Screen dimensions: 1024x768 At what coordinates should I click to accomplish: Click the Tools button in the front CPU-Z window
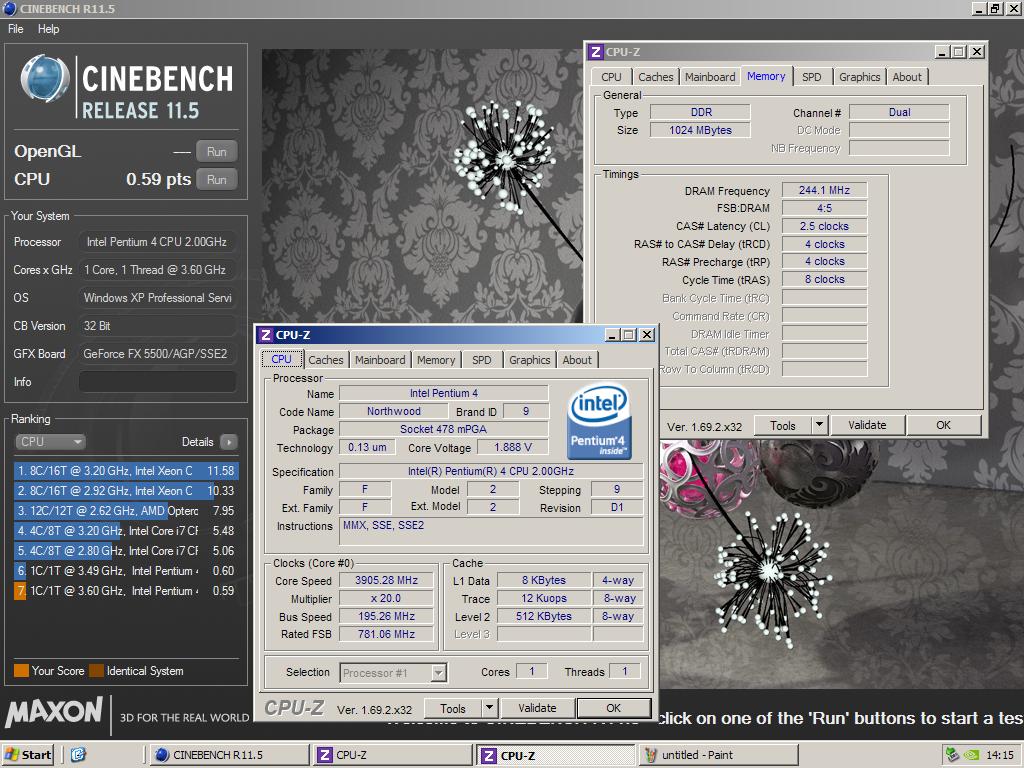[453, 708]
